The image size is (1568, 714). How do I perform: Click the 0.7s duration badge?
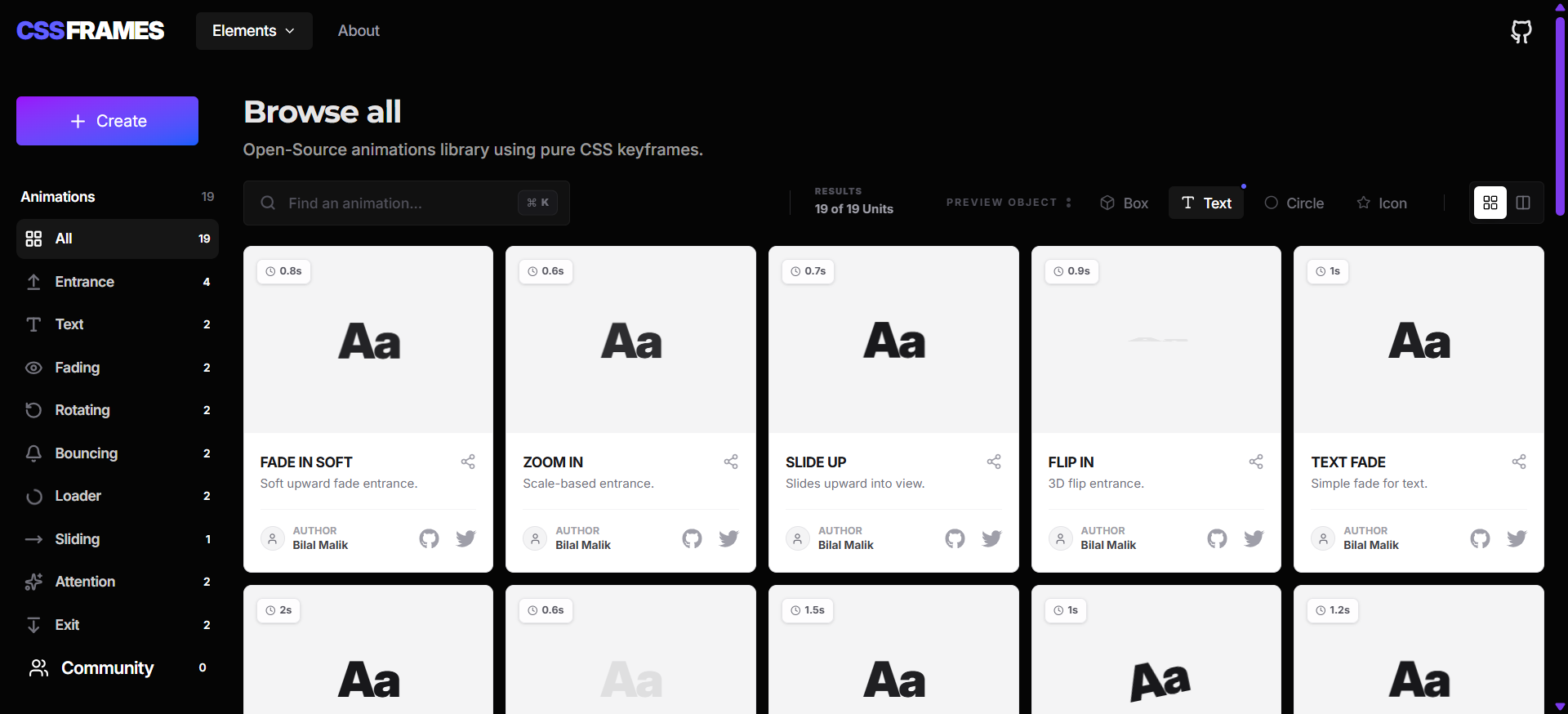(x=808, y=271)
